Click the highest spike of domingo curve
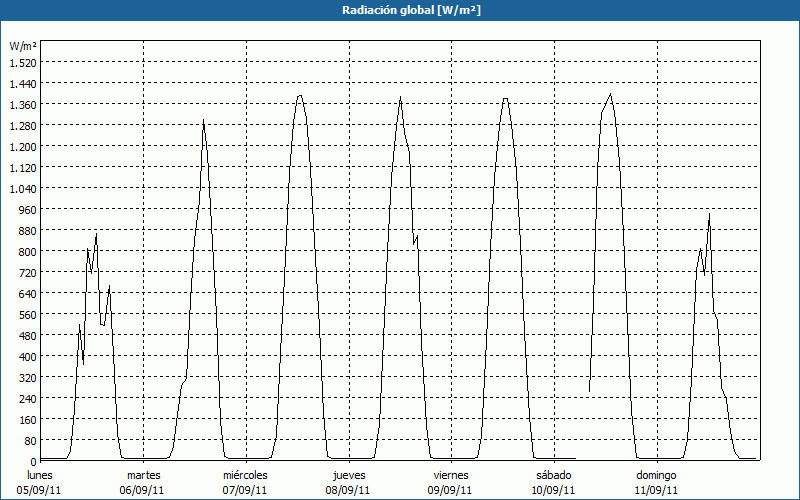The image size is (800, 500). (709, 215)
